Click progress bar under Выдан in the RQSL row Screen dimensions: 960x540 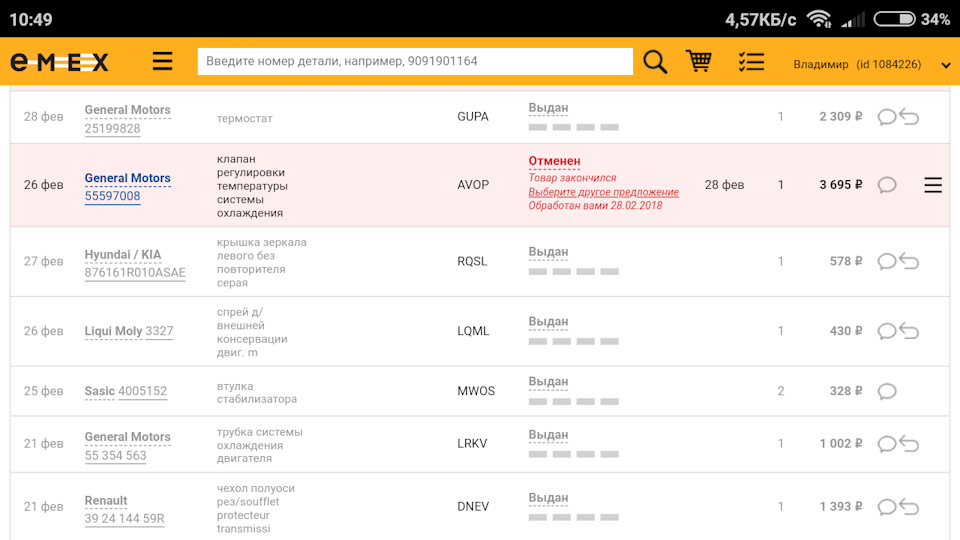[x=574, y=271]
